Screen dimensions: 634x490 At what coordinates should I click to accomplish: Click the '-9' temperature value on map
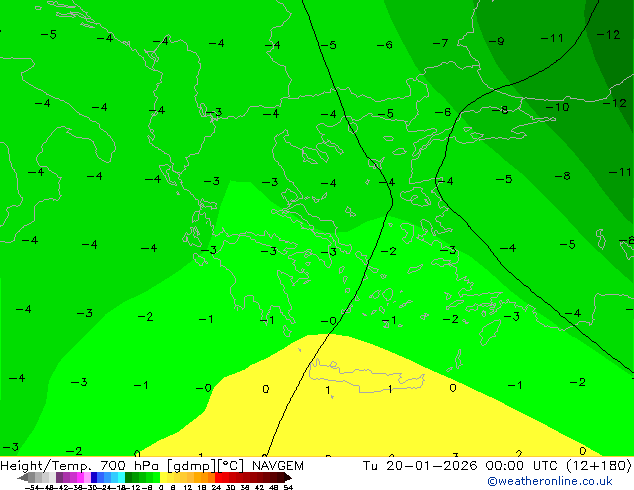point(497,41)
